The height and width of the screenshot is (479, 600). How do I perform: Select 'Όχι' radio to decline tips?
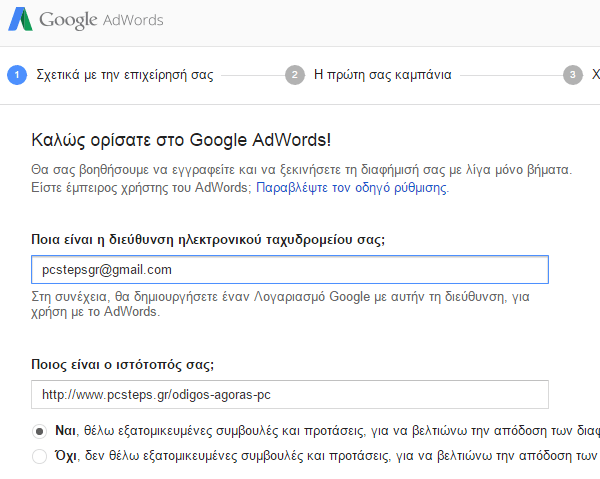click(x=39, y=456)
